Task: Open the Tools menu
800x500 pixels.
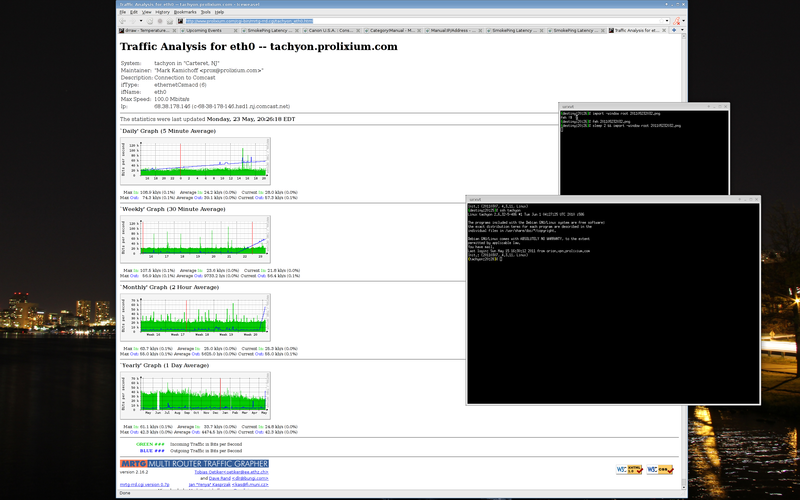Action: point(205,12)
